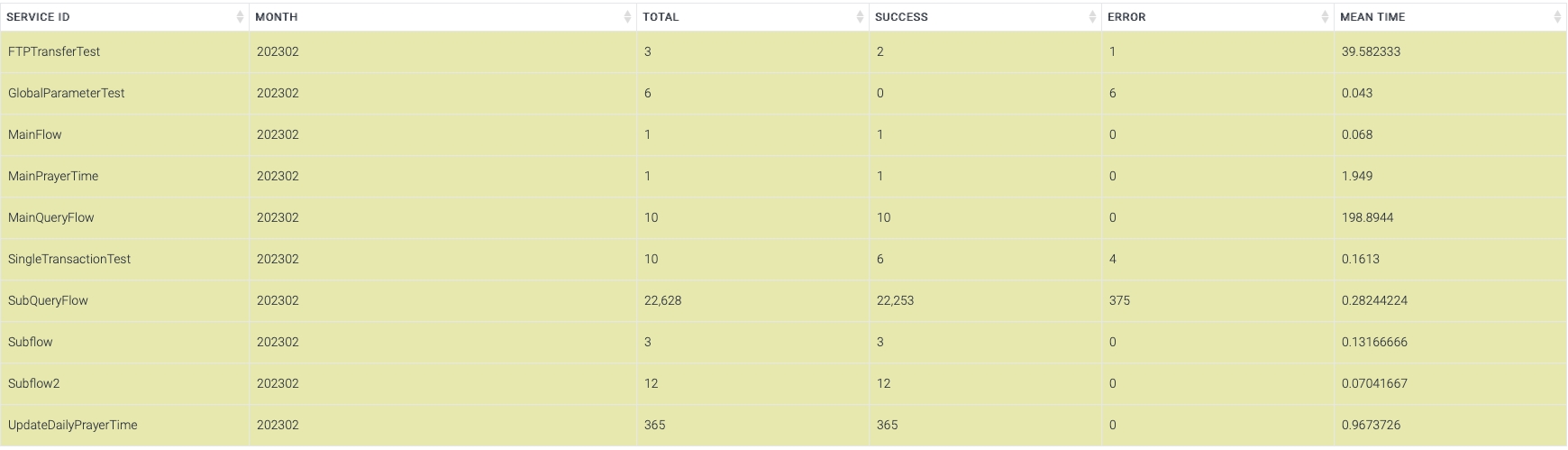Click sort arrows icon on Mean Time column

coord(1557,17)
